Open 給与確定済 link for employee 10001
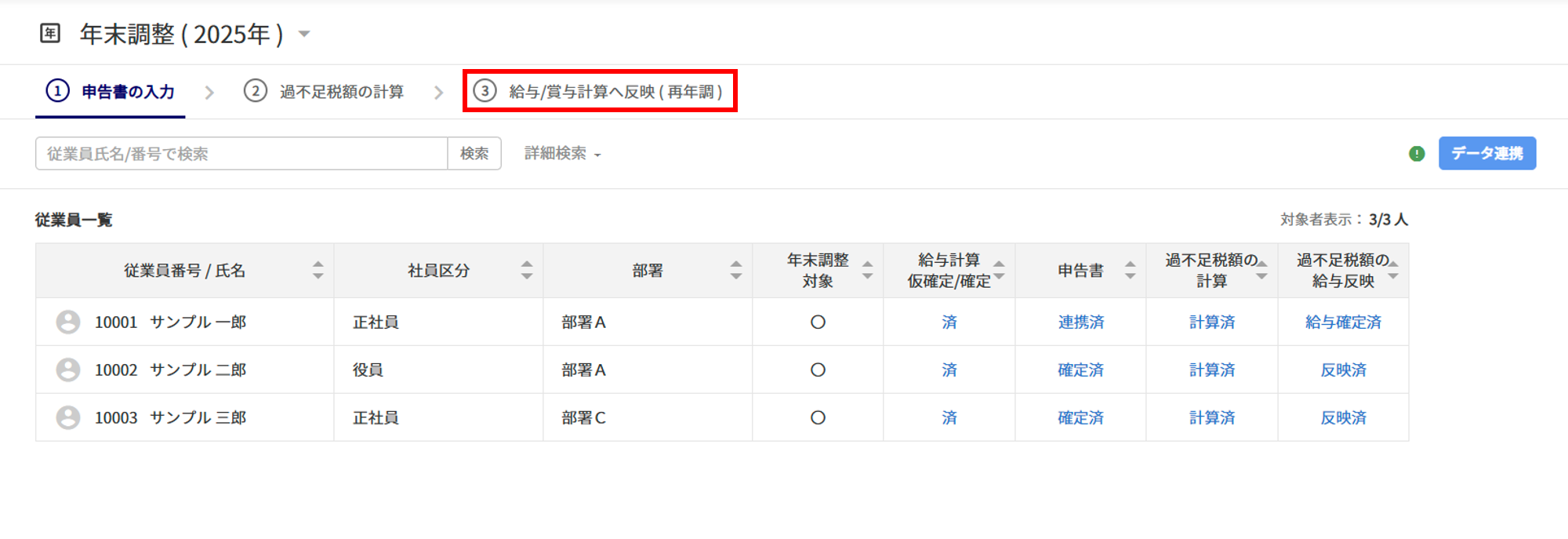The height and width of the screenshot is (539, 1568). pyautogui.click(x=1343, y=322)
